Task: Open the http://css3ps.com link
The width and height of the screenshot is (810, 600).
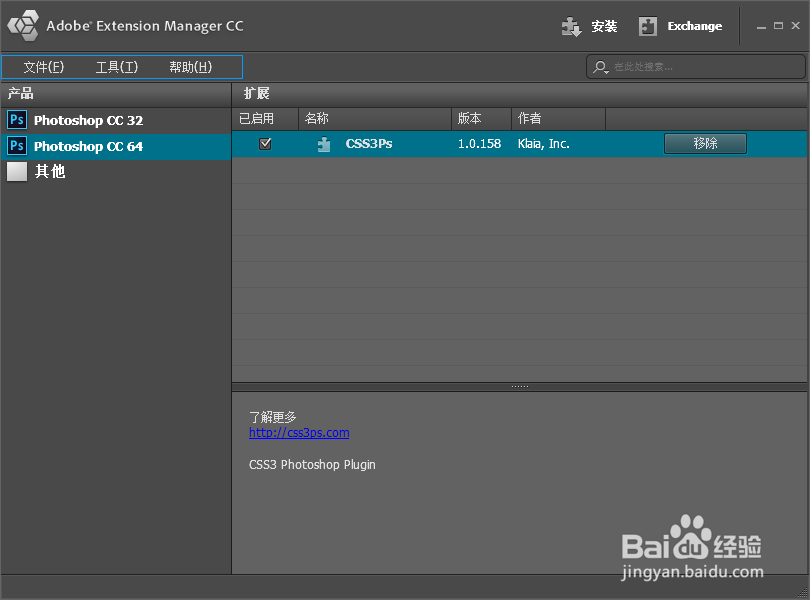Action: [299, 433]
